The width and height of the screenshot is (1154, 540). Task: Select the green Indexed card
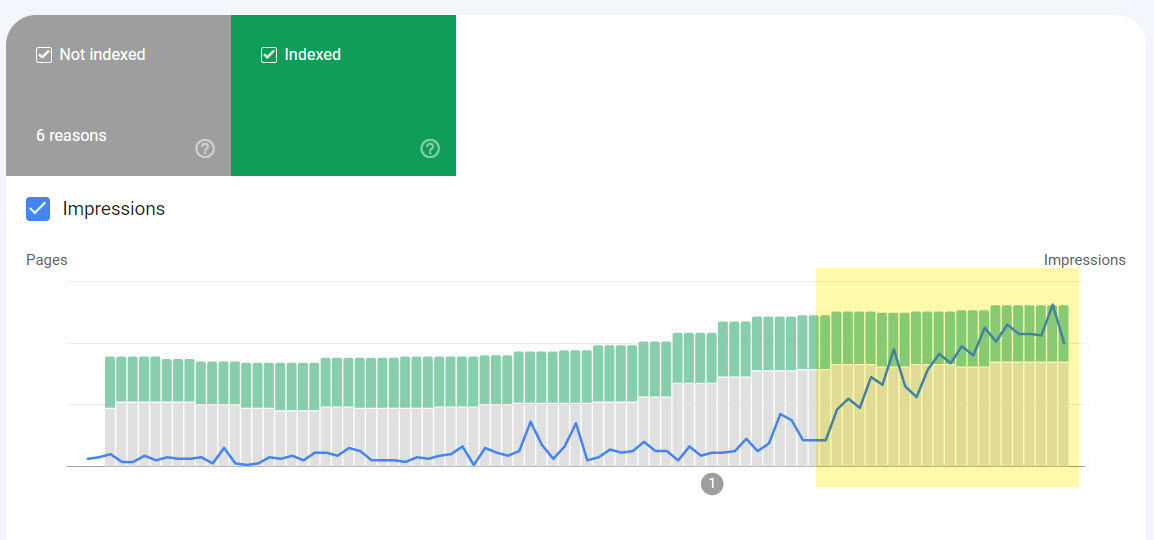pyautogui.click(x=344, y=96)
